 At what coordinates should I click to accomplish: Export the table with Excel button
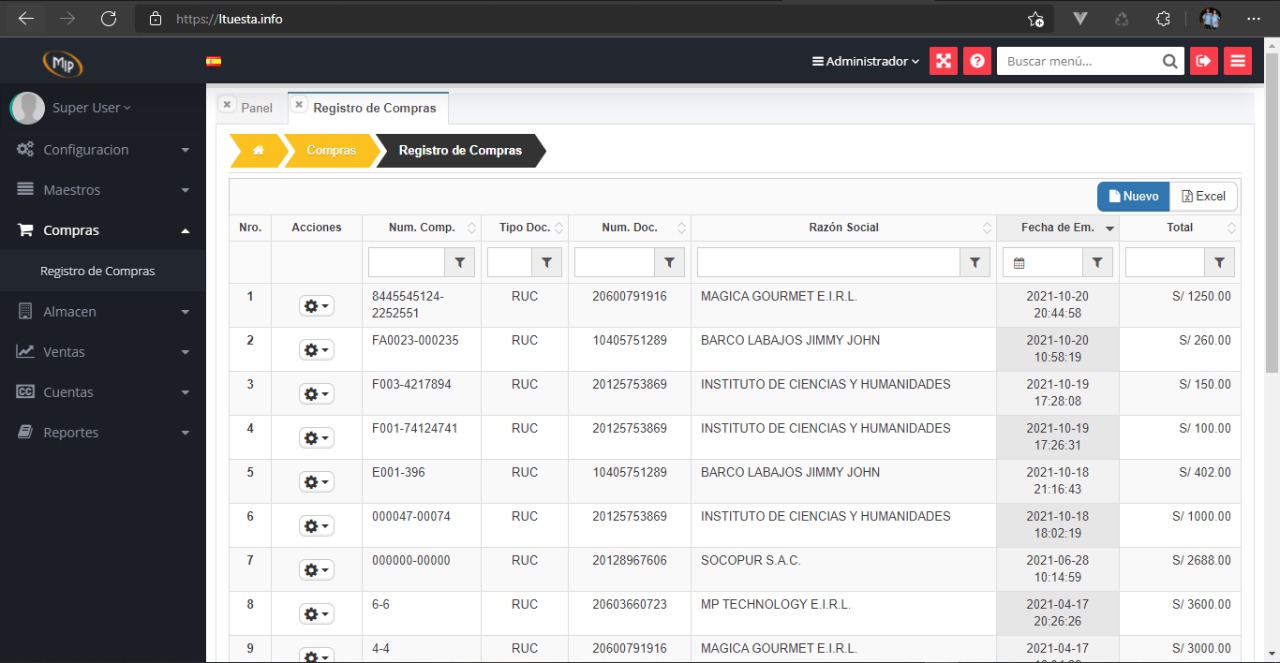tap(1203, 196)
